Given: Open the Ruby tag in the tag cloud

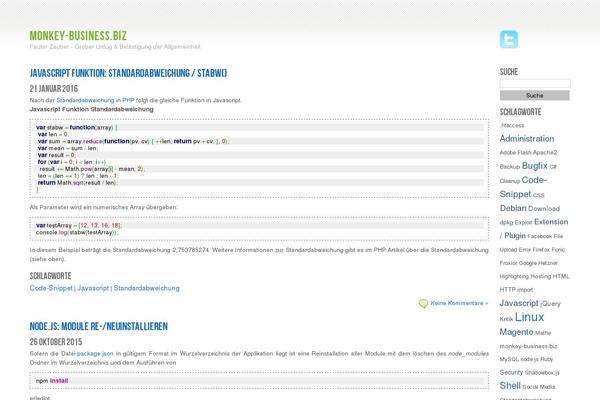Looking at the screenshot, I should coord(546,359).
